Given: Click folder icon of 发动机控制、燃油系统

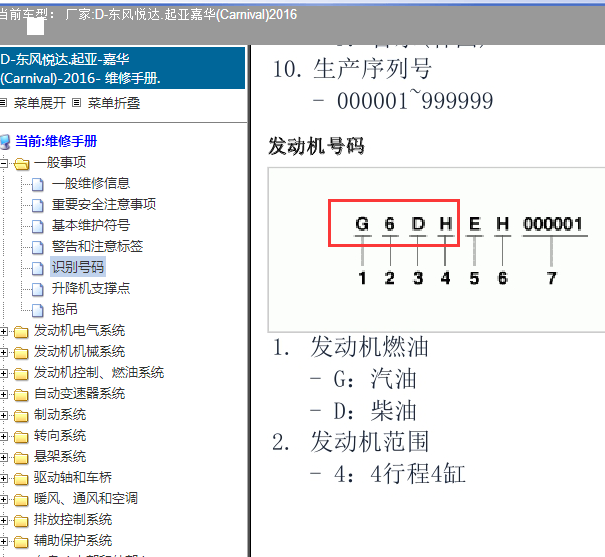Looking at the screenshot, I should 21,373.
